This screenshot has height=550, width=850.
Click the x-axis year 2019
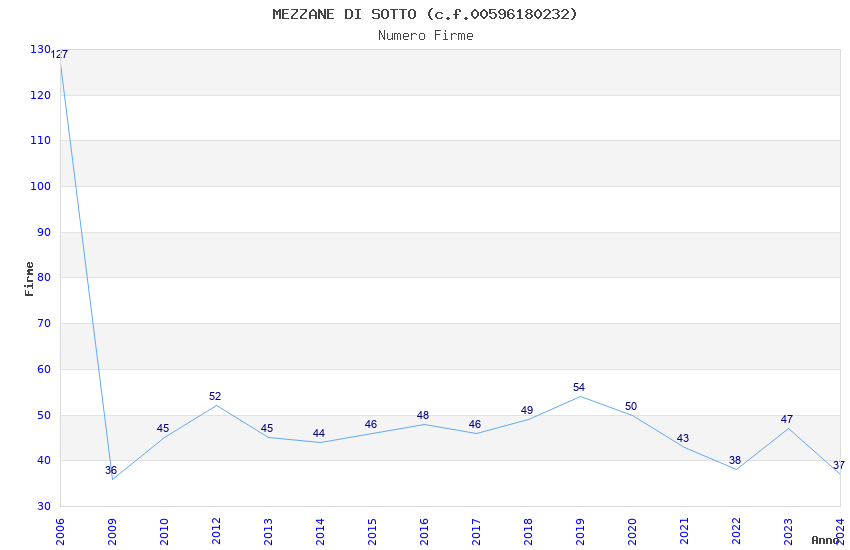click(581, 532)
